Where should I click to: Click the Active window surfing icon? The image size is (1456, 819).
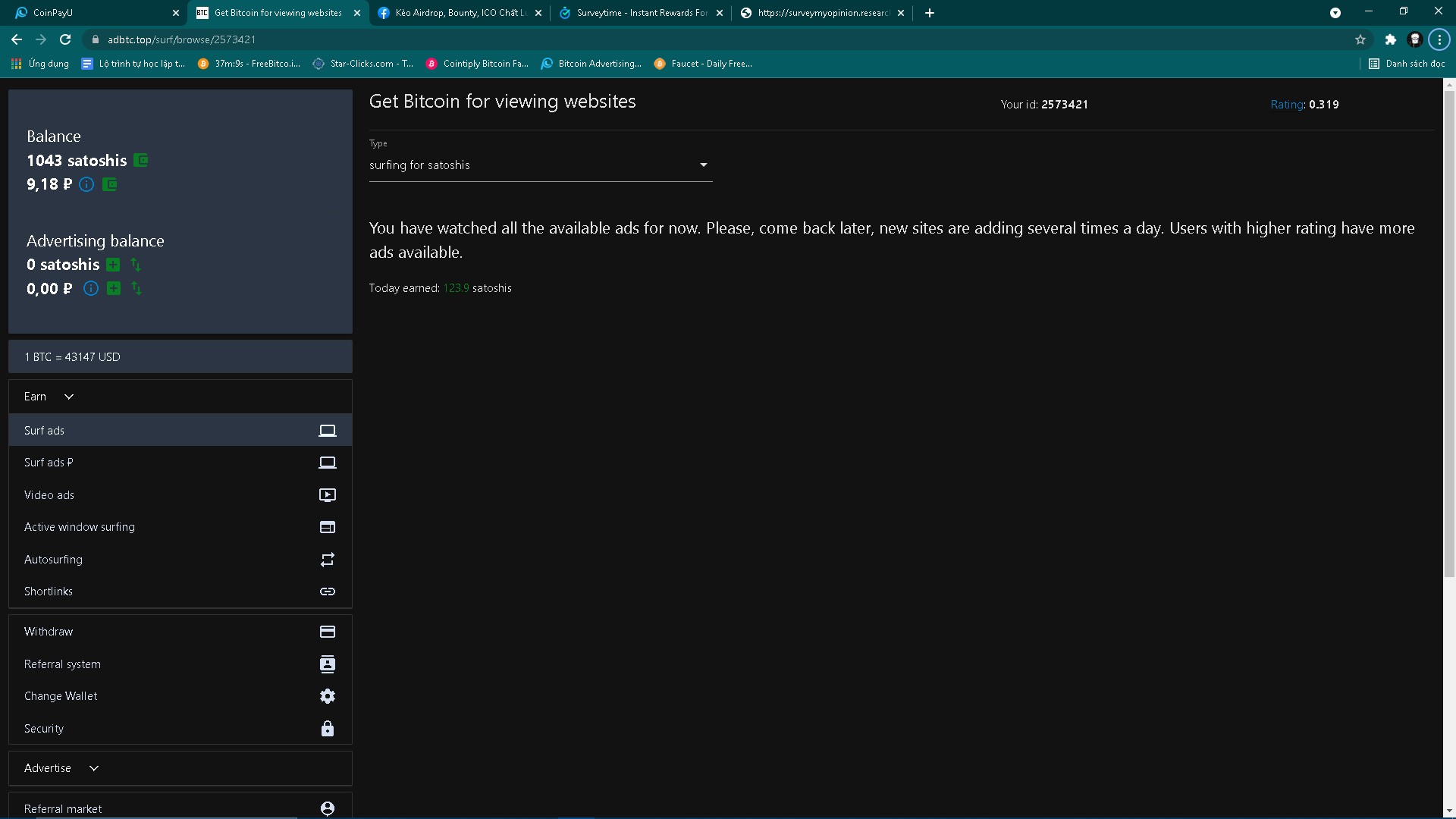click(x=327, y=527)
